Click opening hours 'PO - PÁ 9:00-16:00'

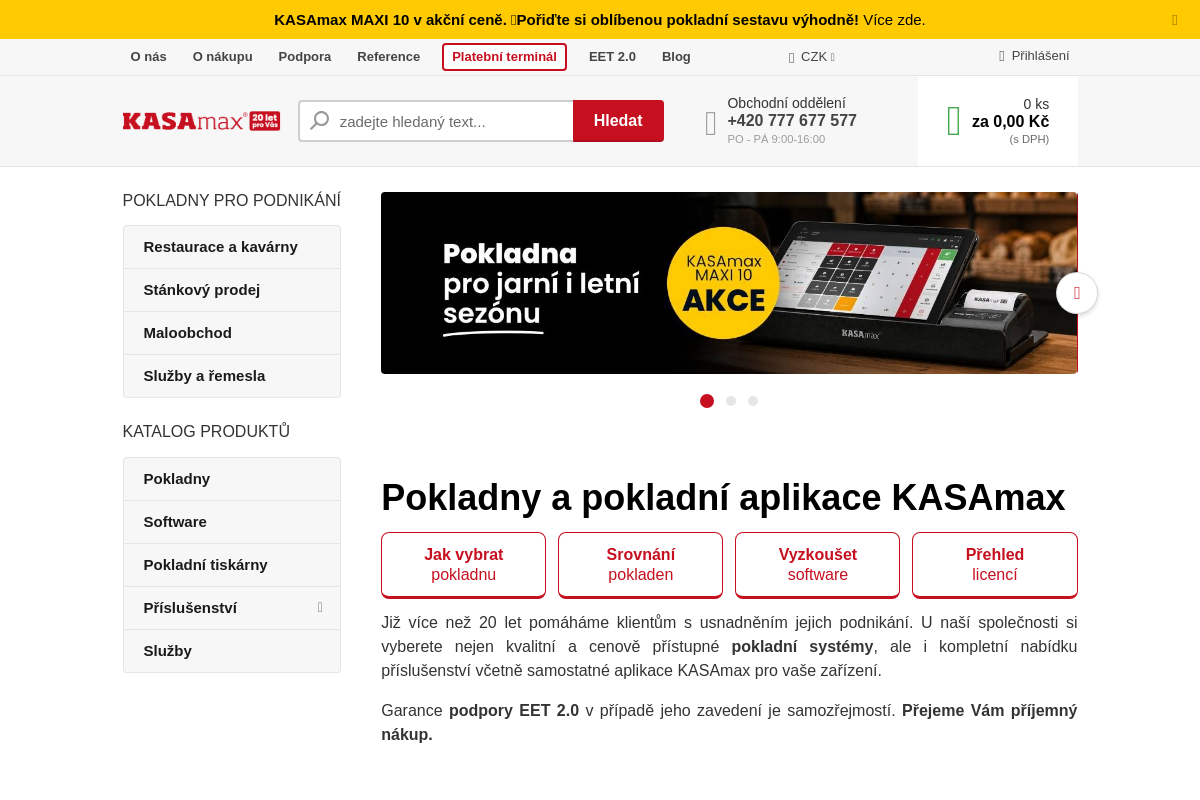[776, 139]
